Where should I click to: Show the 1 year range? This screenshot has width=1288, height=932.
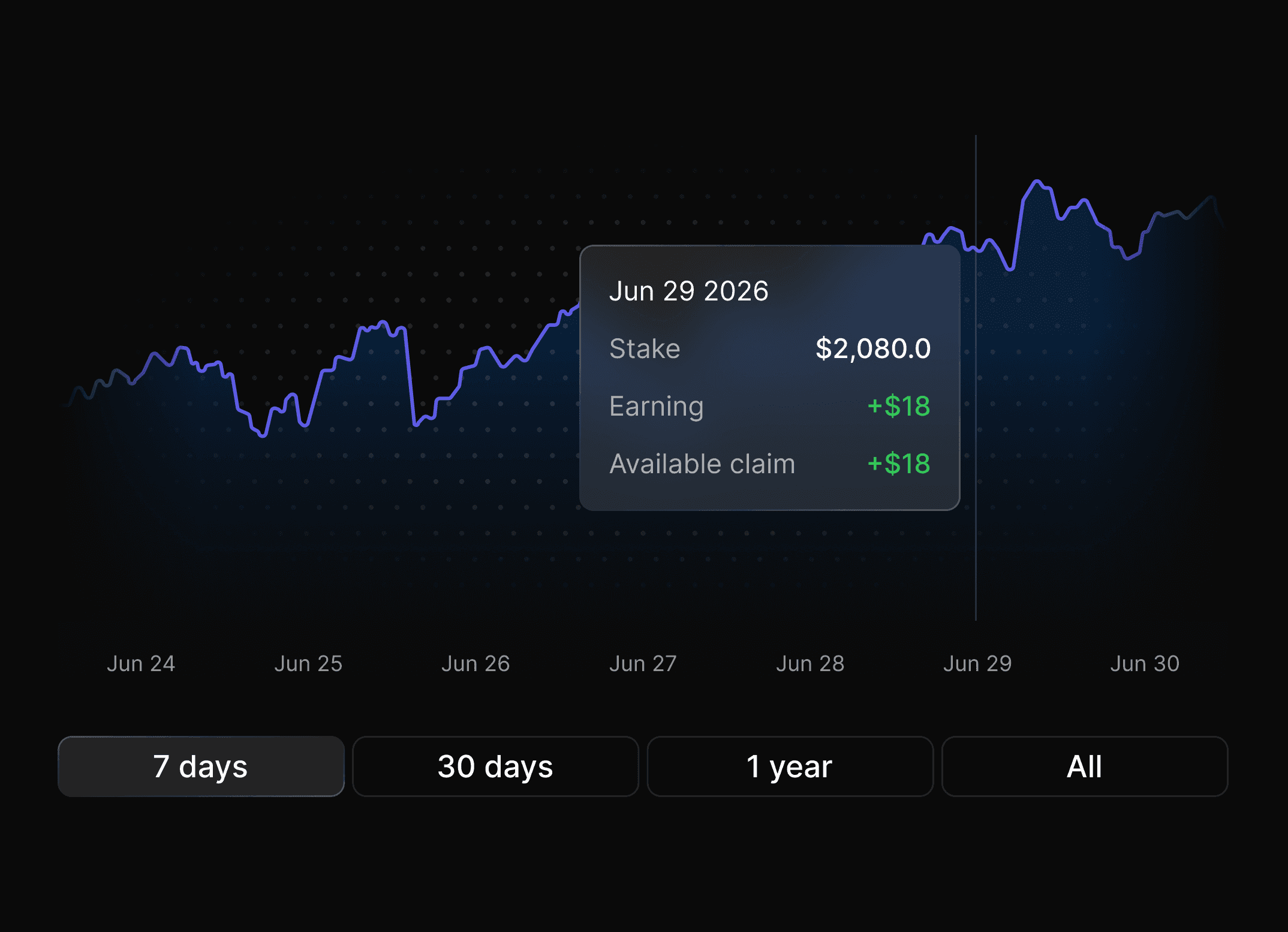[790, 766]
